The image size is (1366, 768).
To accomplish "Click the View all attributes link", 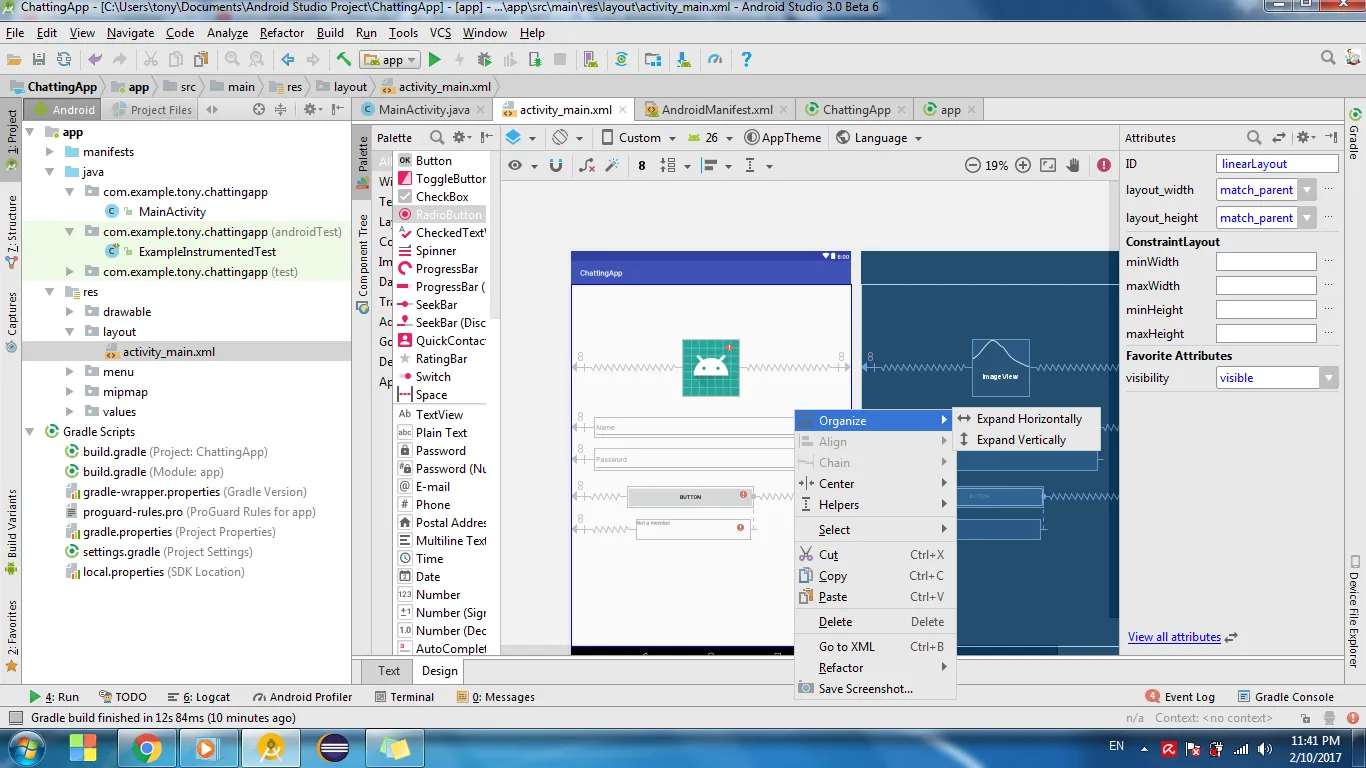I will [1174, 637].
